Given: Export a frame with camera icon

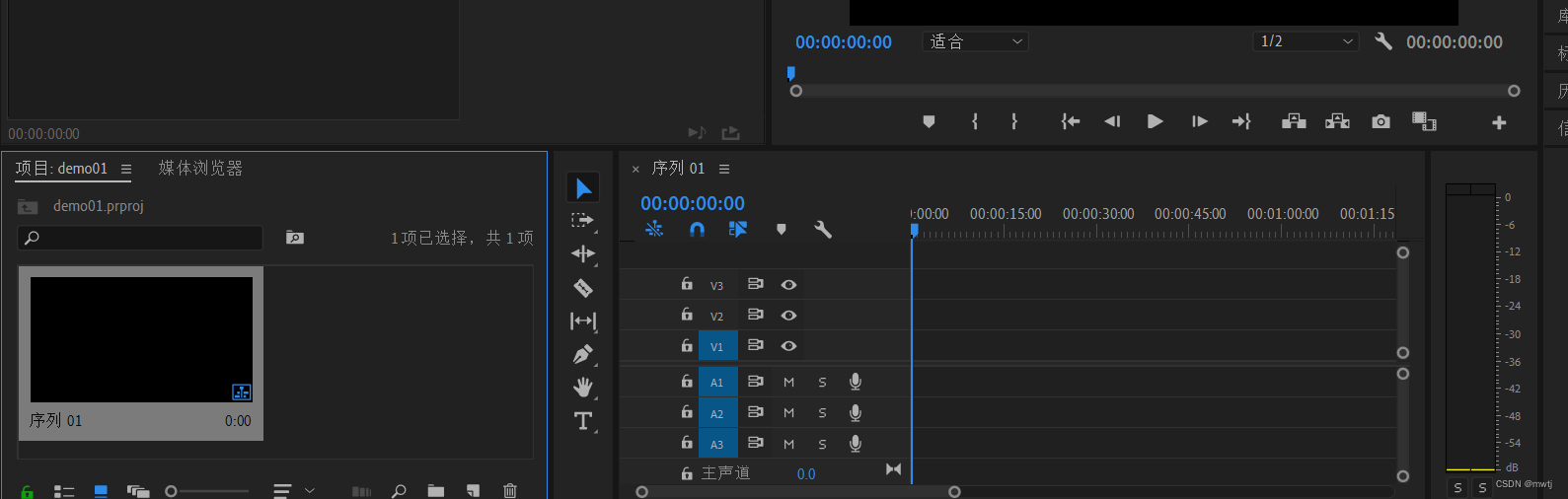Looking at the screenshot, I should [1381, 121].
